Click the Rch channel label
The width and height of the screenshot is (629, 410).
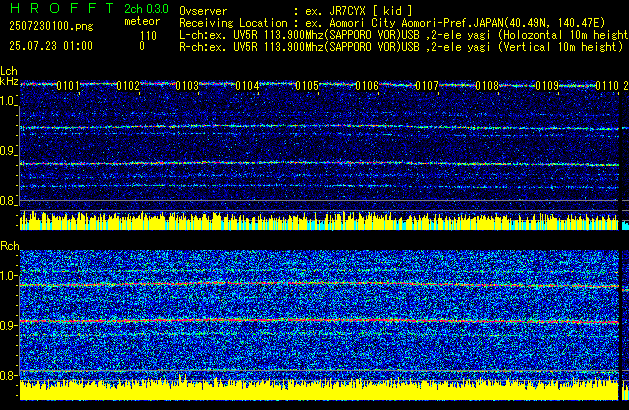pyautogui.click(x=10, y=246)
